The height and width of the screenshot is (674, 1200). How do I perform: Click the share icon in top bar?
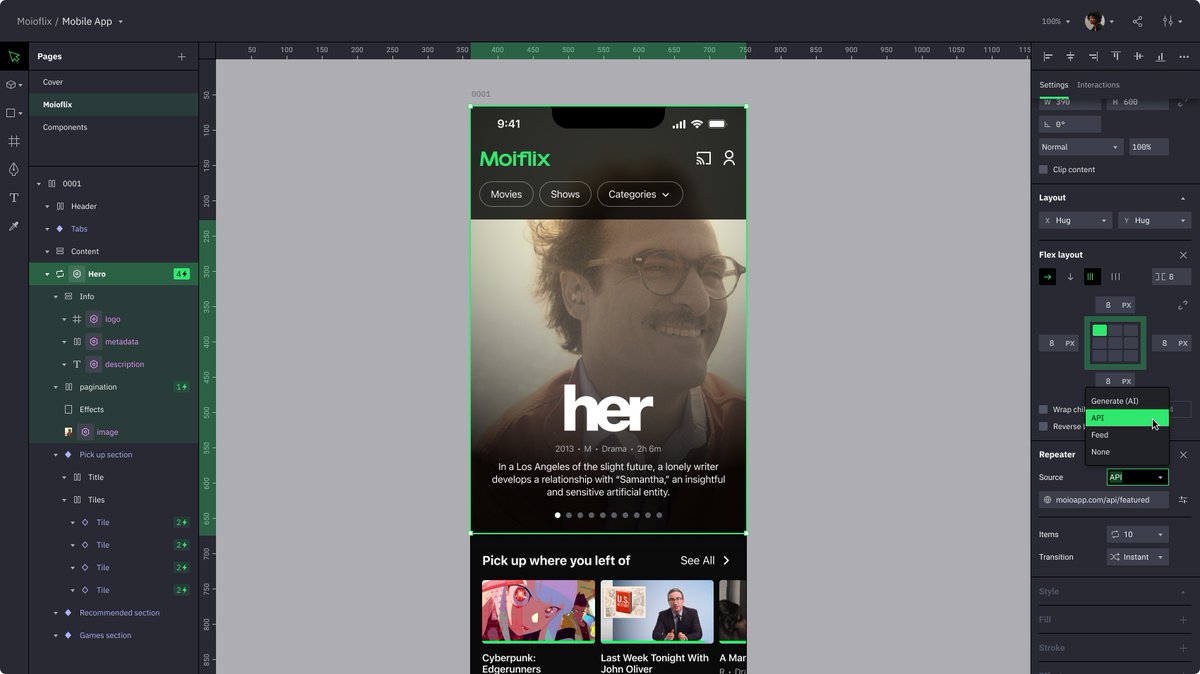click(1137, 21)
